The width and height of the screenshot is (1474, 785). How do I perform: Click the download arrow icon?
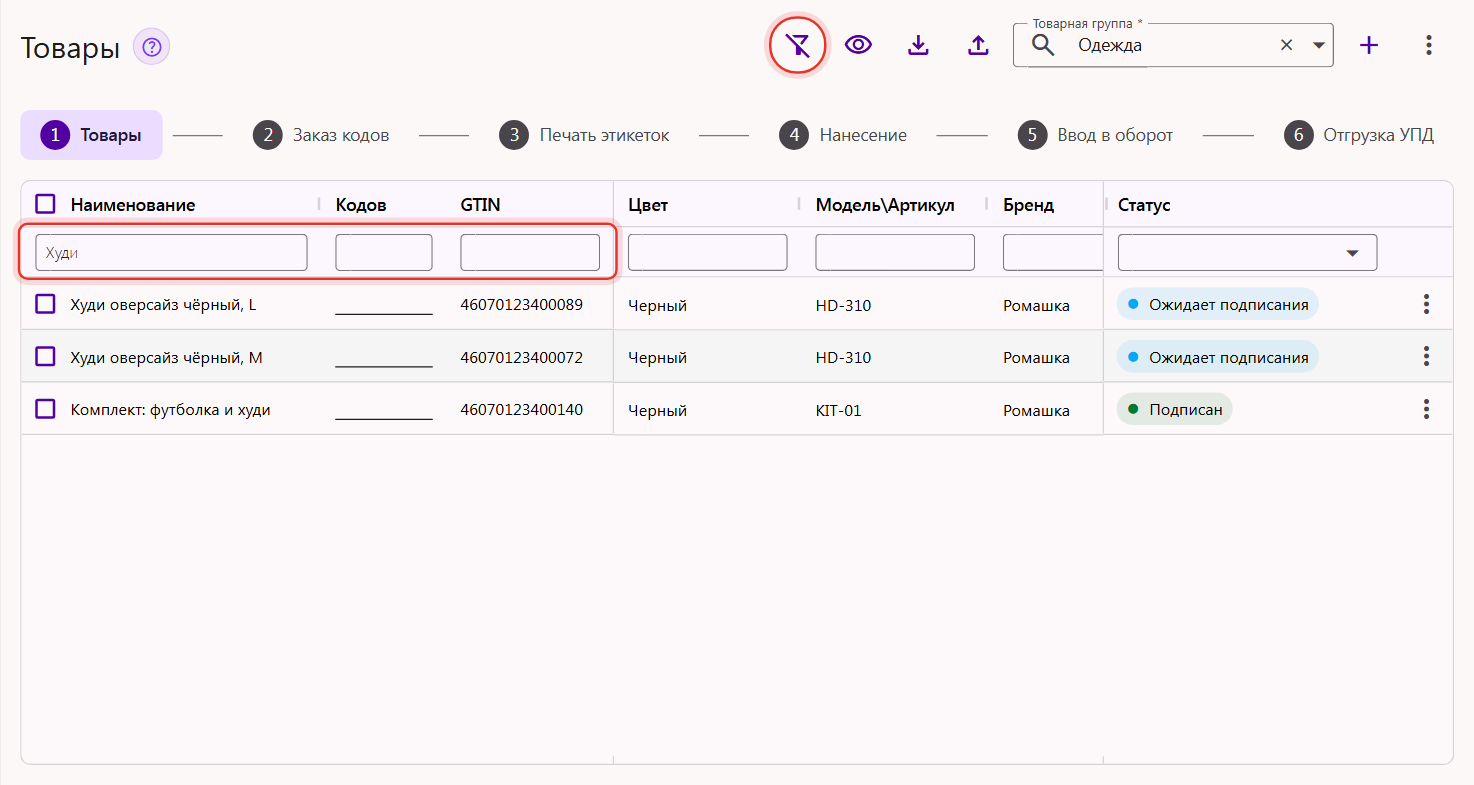coord(918,45)
